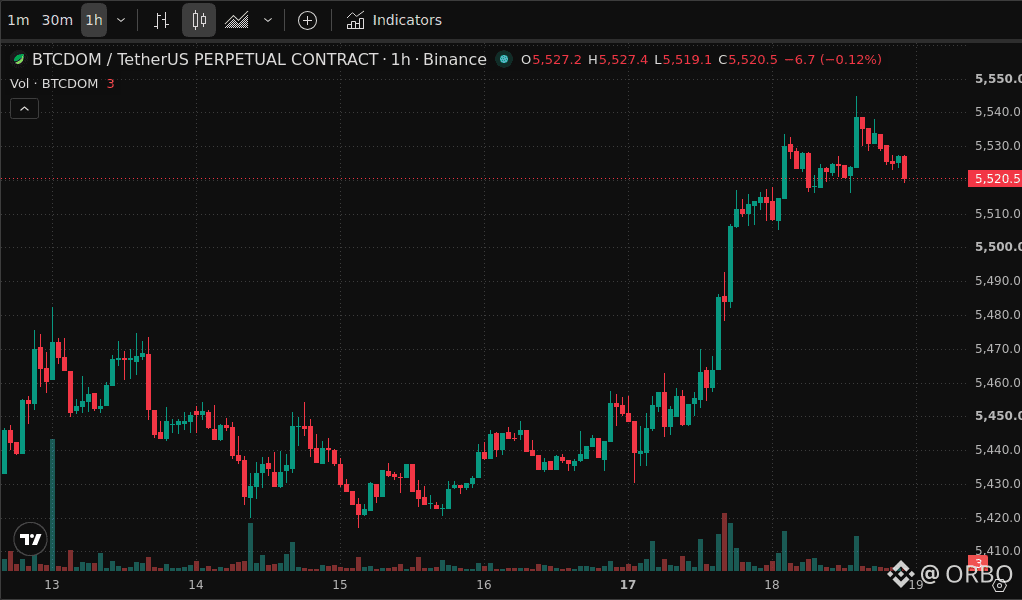Select the 1h timeframe

[x=94, y=20]
